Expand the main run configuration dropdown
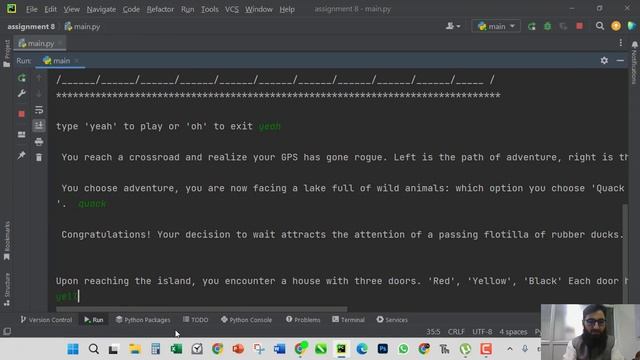 (x=496, y=27)
